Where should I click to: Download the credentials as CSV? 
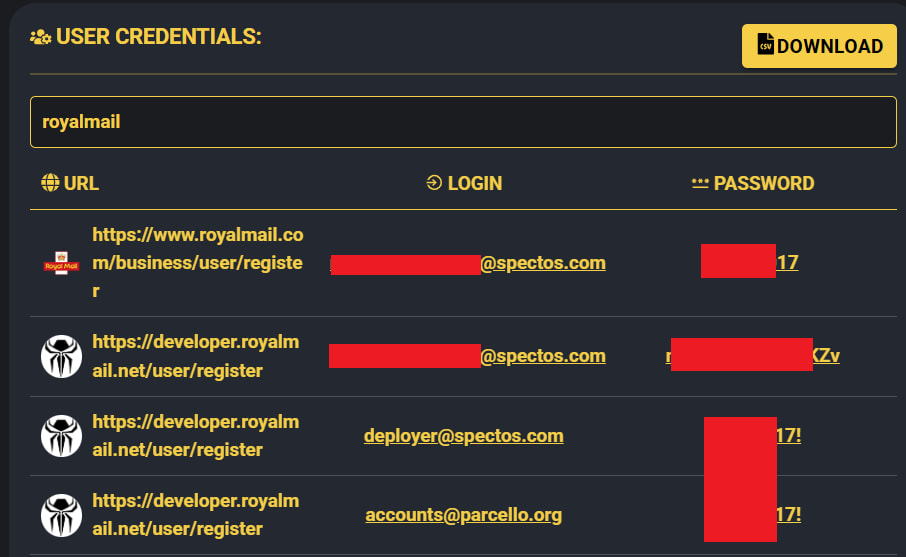click(x=819, y=46)
